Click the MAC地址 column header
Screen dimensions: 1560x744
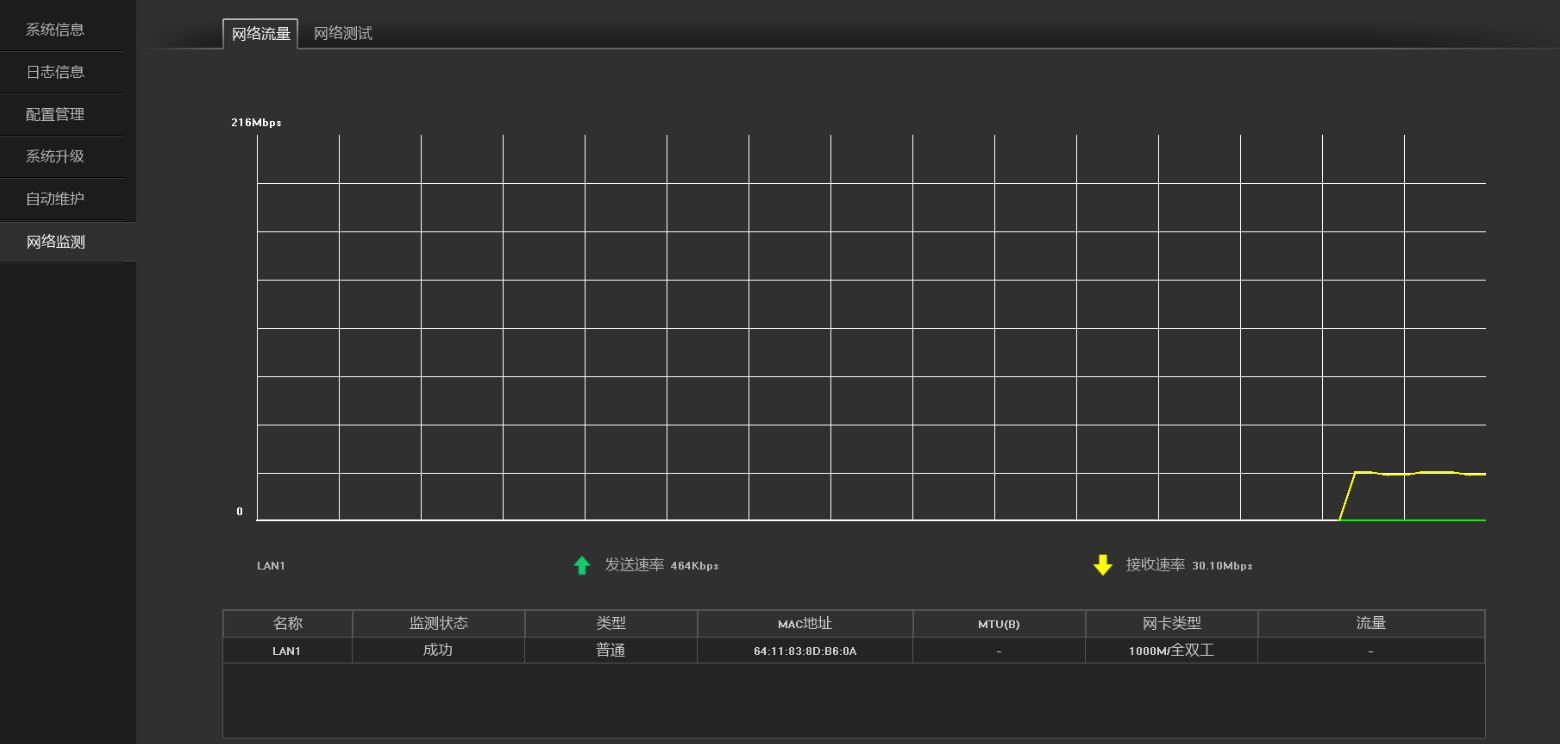tap(805, 623)
